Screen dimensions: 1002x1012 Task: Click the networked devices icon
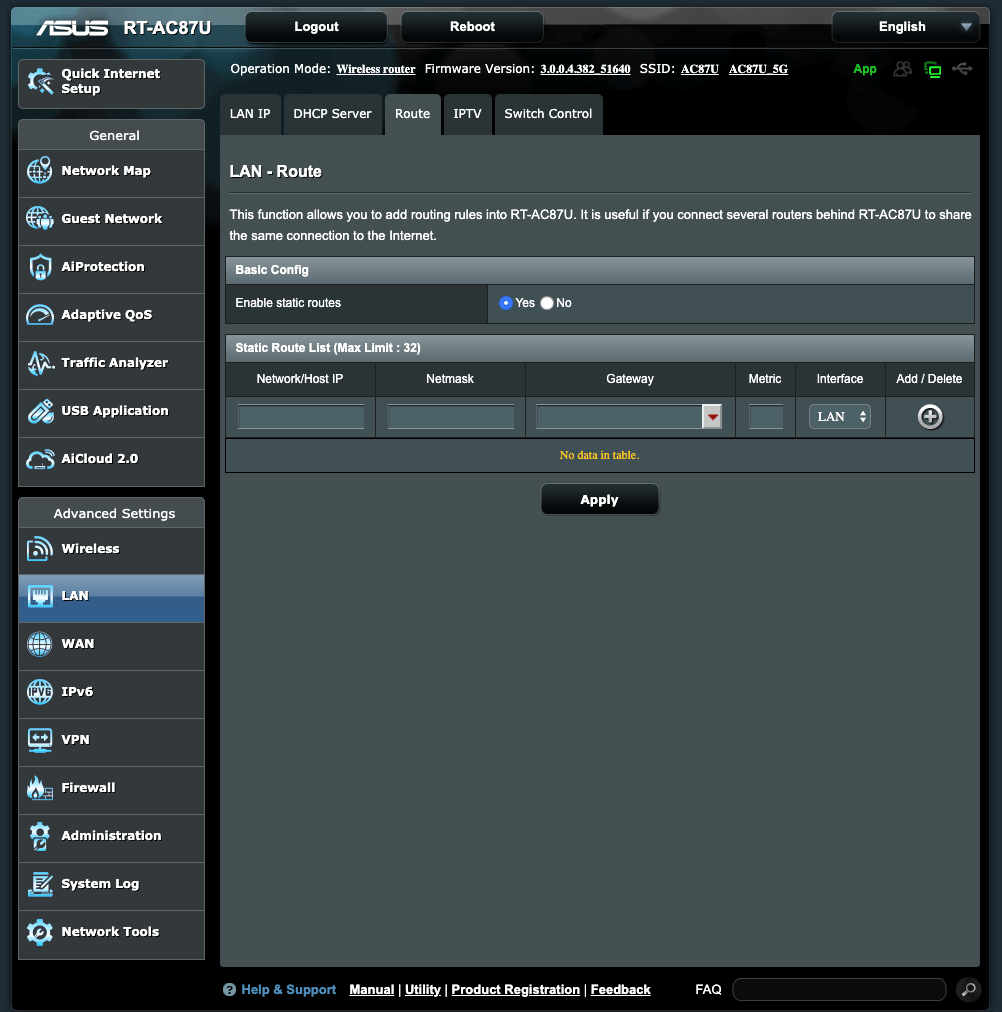coord(932,68)
